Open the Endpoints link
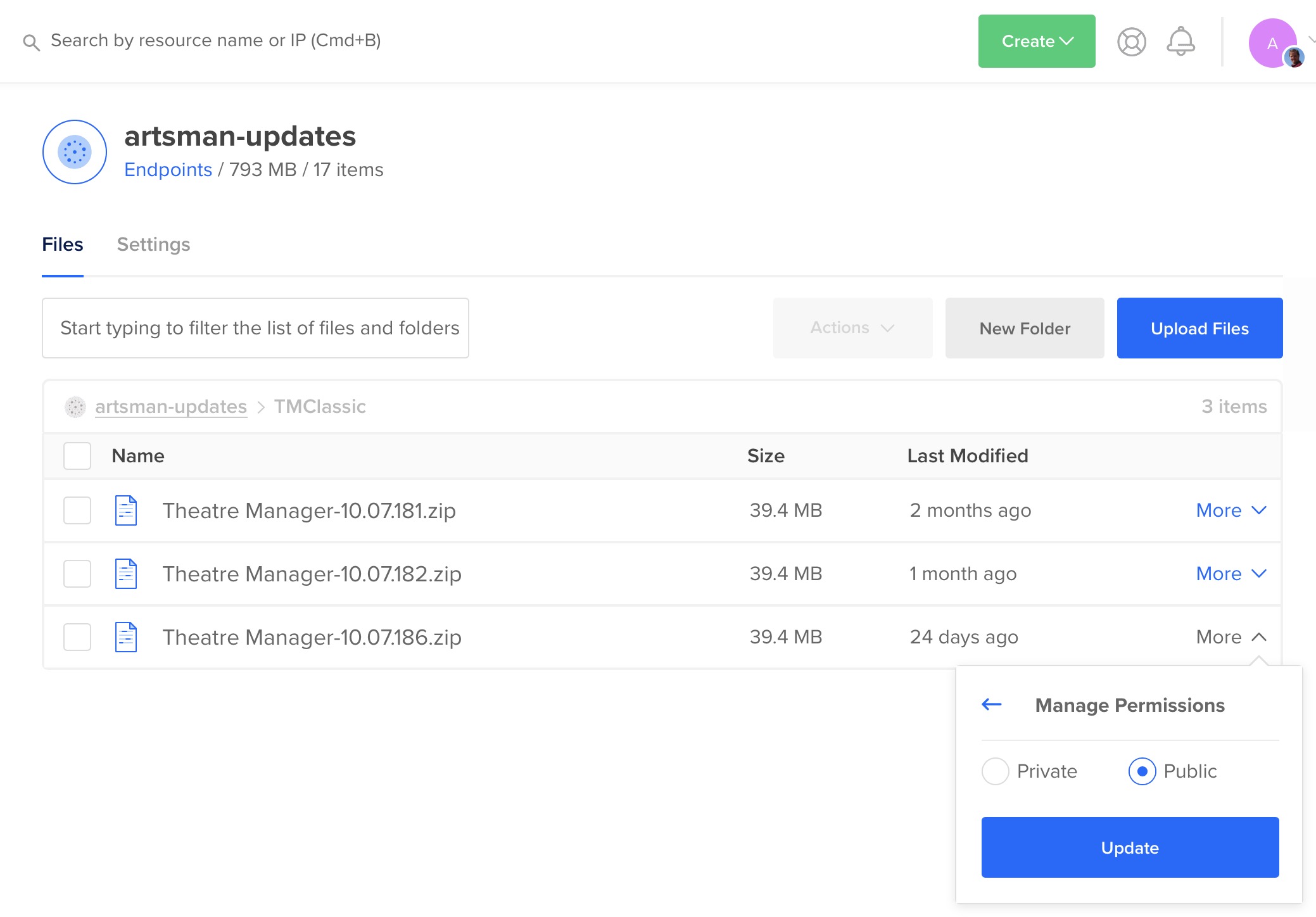The height and width of the screenshot is (917, 1316). click(x=168, y=170)
